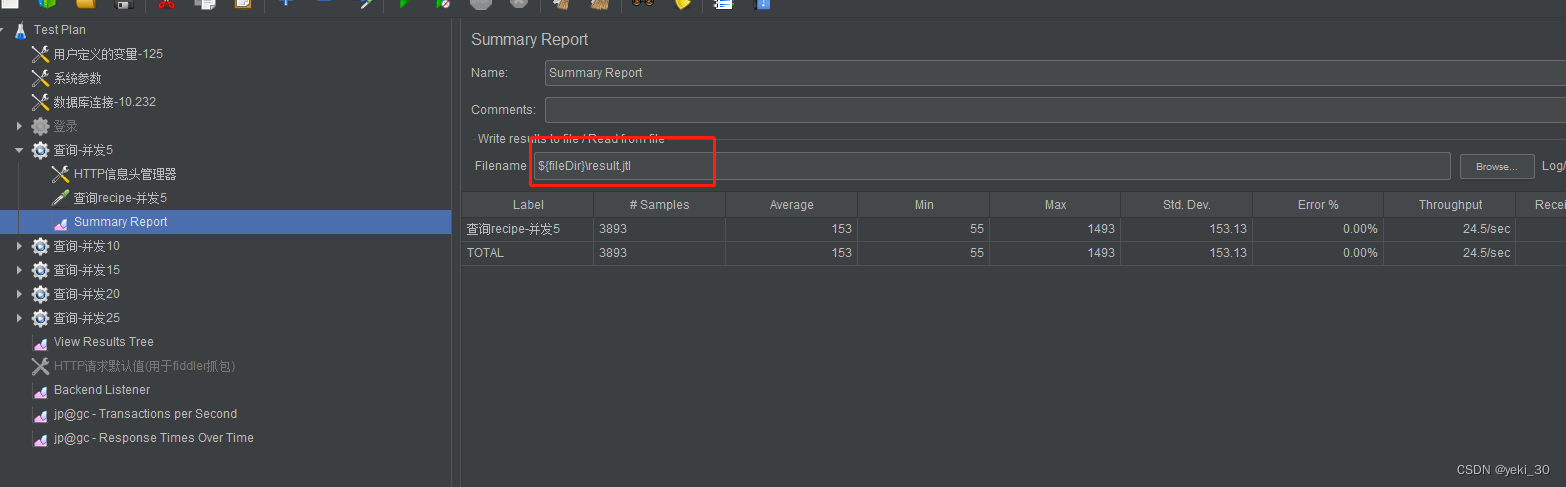This screenshot has width=1566, height=487.
Task: Click the Filename field with ${fileDir}\result.jtl
Action: [991, 166]
